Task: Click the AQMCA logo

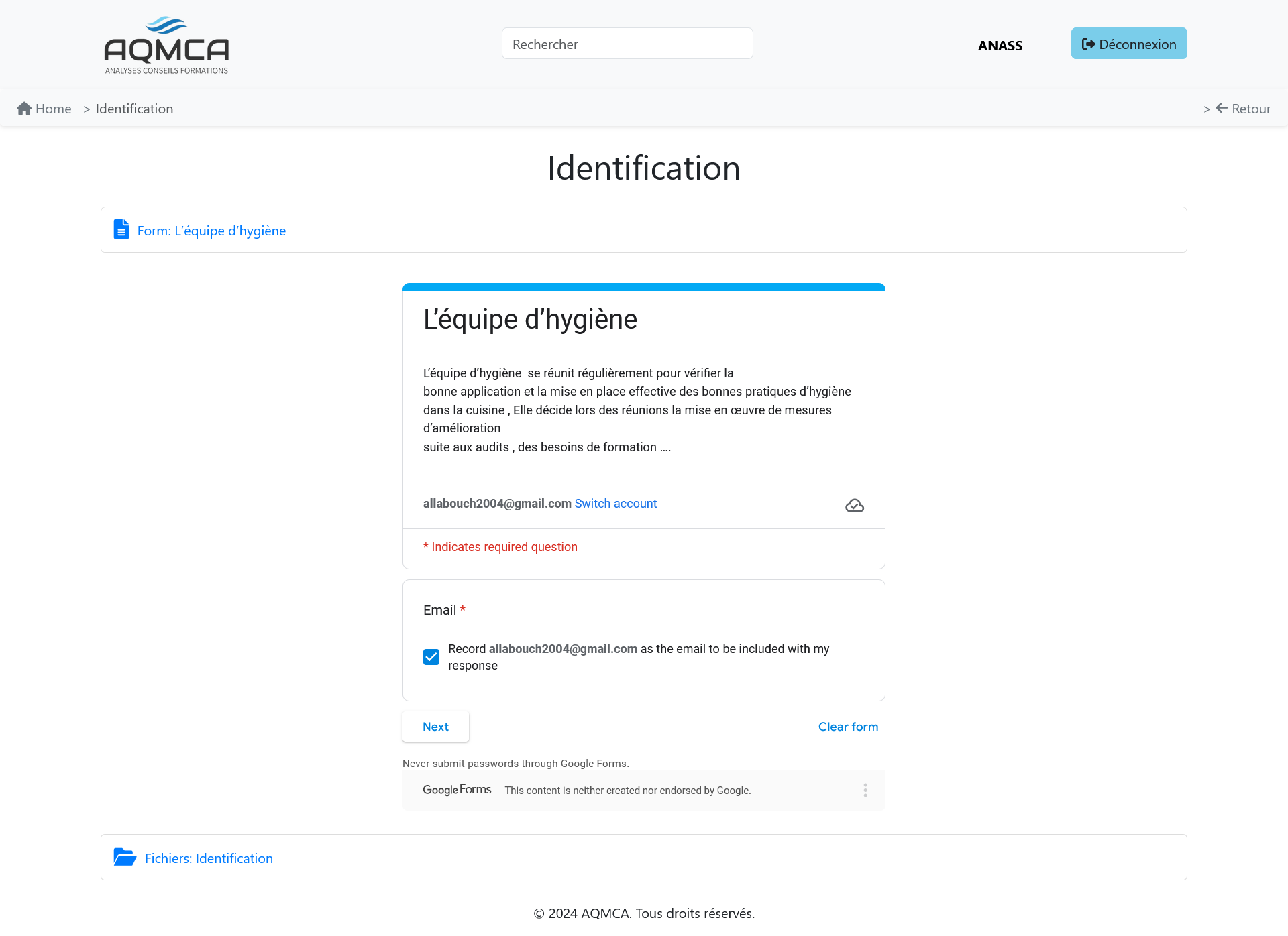Action: click(x=166, y=45)
